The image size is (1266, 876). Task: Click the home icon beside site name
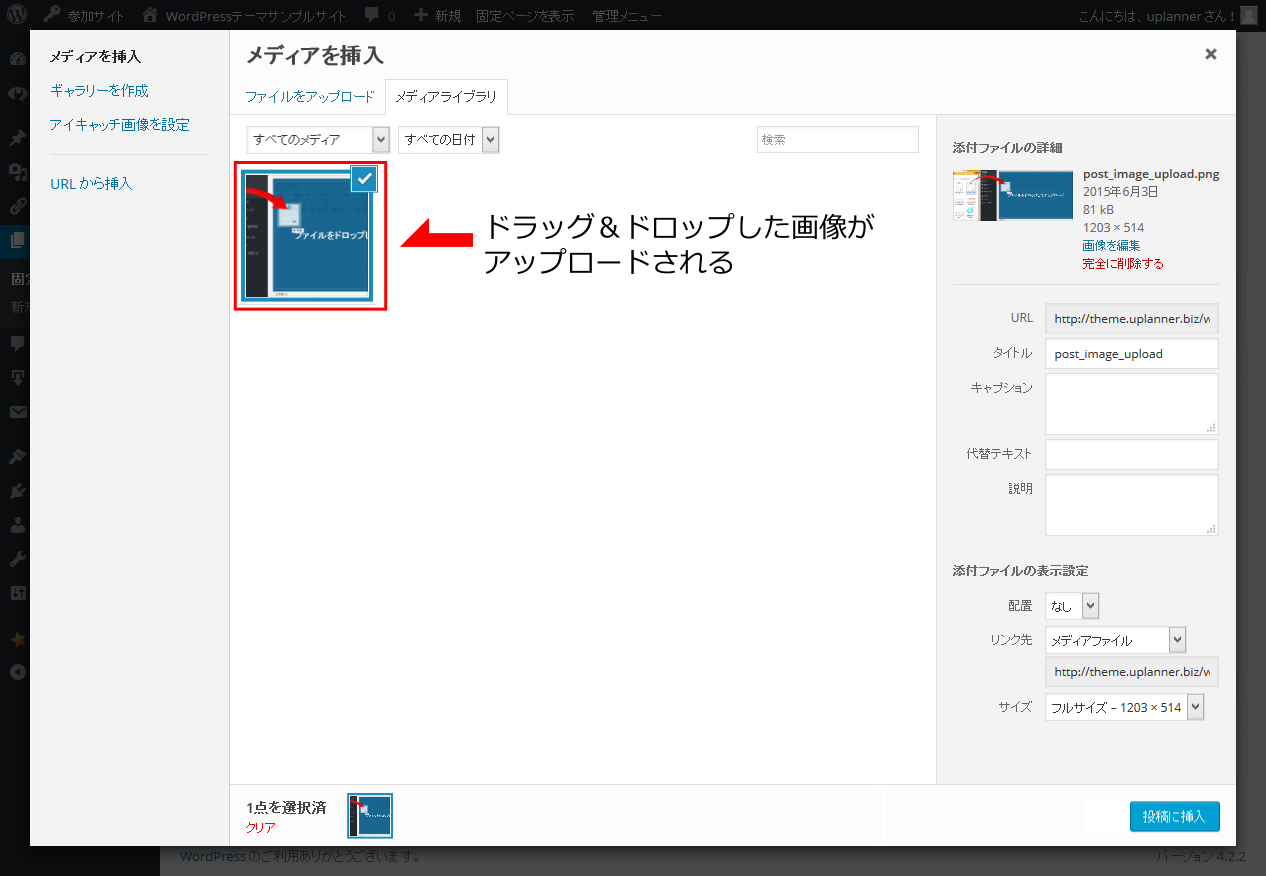pyautogui.click(x=150, y=16)
